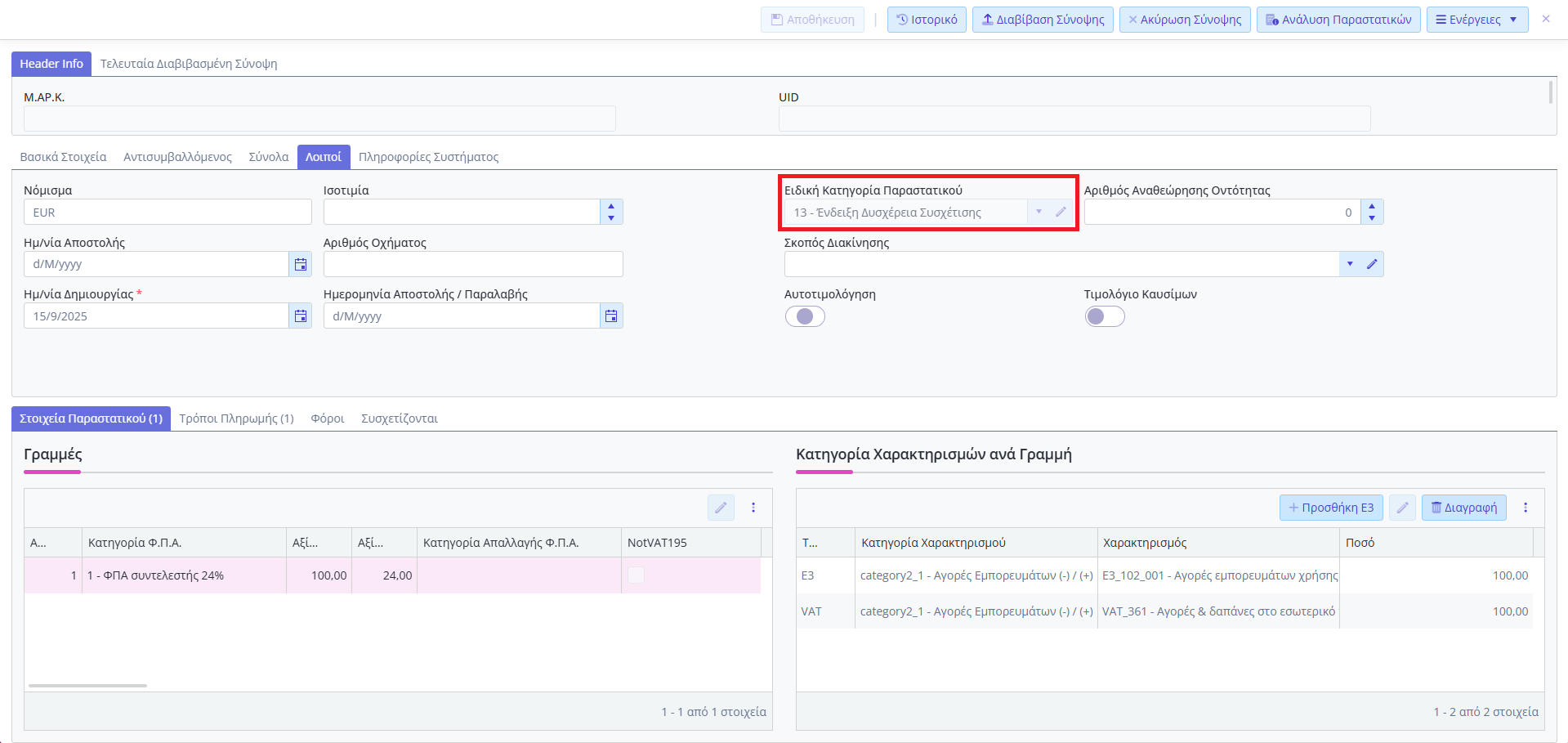Click pencil edit icon beside Σκοπός Διακίνησης
Image resolution: width=1568 pixels, height=743 pixels.
(1372, 264)
